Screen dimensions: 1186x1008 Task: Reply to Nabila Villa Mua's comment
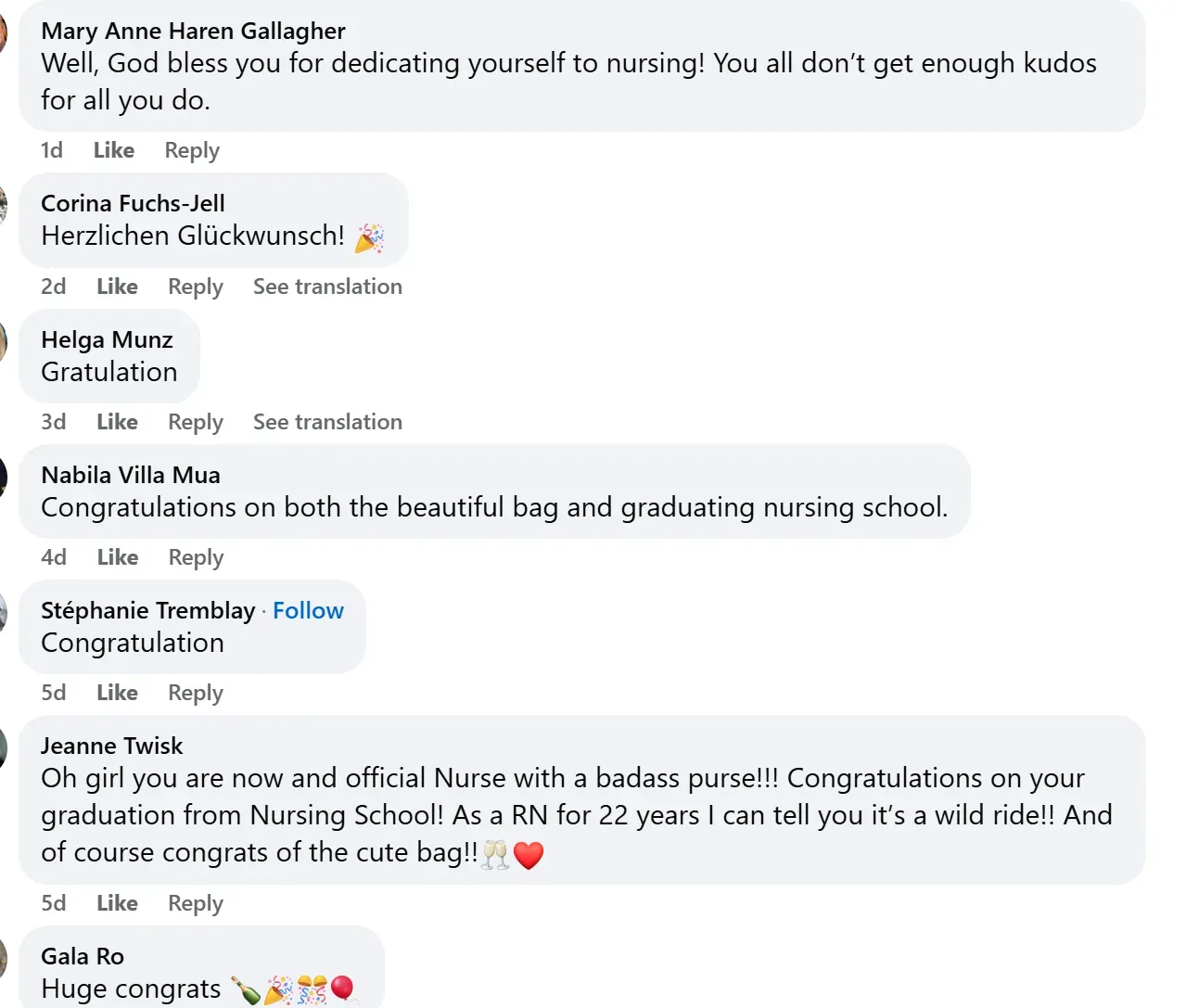click(196, 557)
